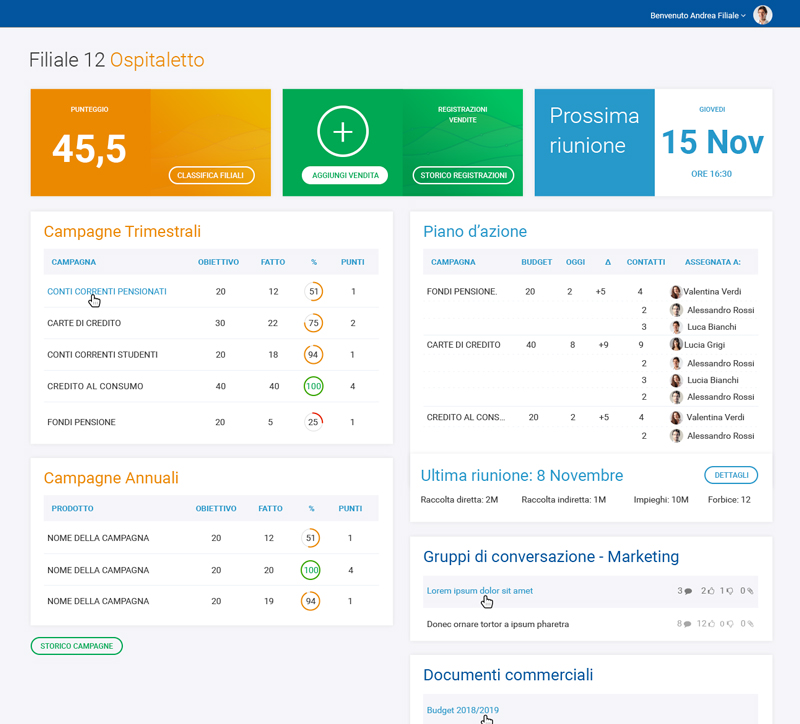800x724 pixels.
Task: Click Raccolta diretta: 2M value
Action: point(459,500)
